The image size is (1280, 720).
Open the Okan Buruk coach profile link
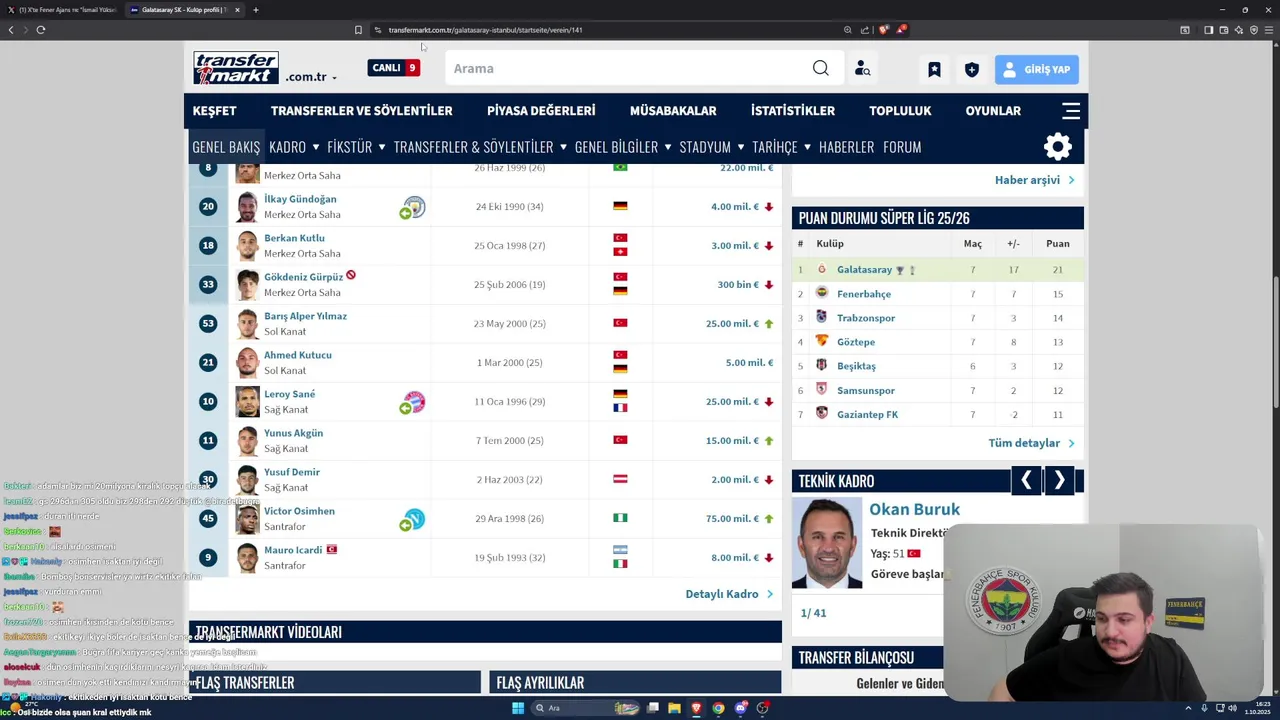tap(914, 509)
